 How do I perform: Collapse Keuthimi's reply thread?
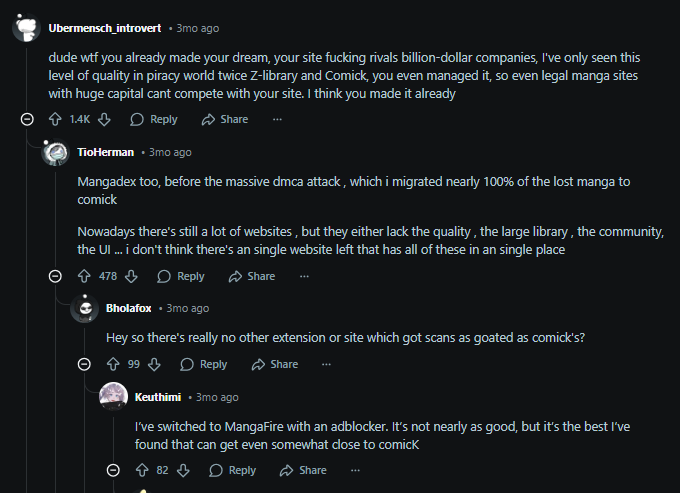[x=114, y=470]
